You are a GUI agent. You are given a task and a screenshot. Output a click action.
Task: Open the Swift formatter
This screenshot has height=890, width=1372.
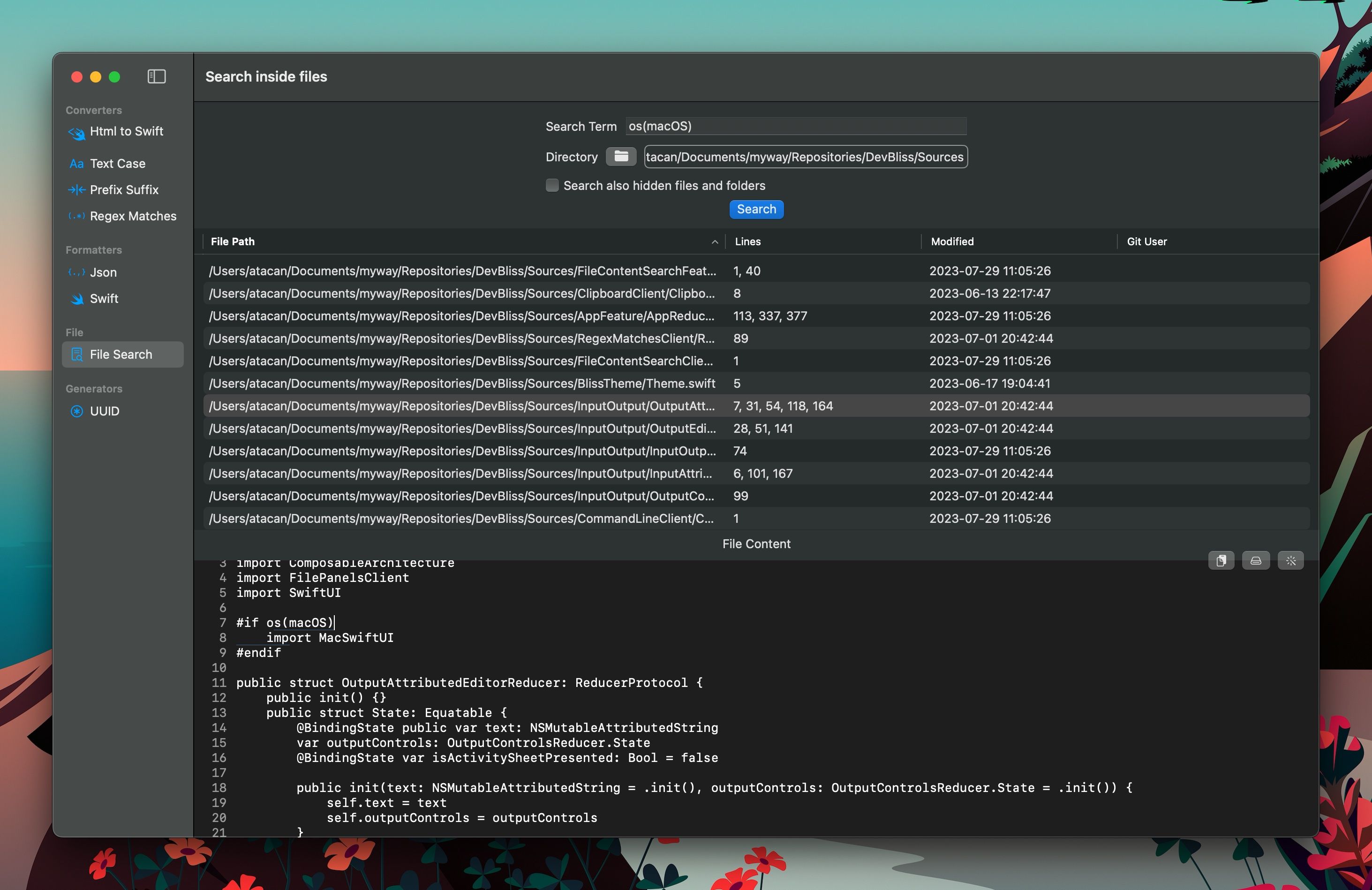coord(123,299)
